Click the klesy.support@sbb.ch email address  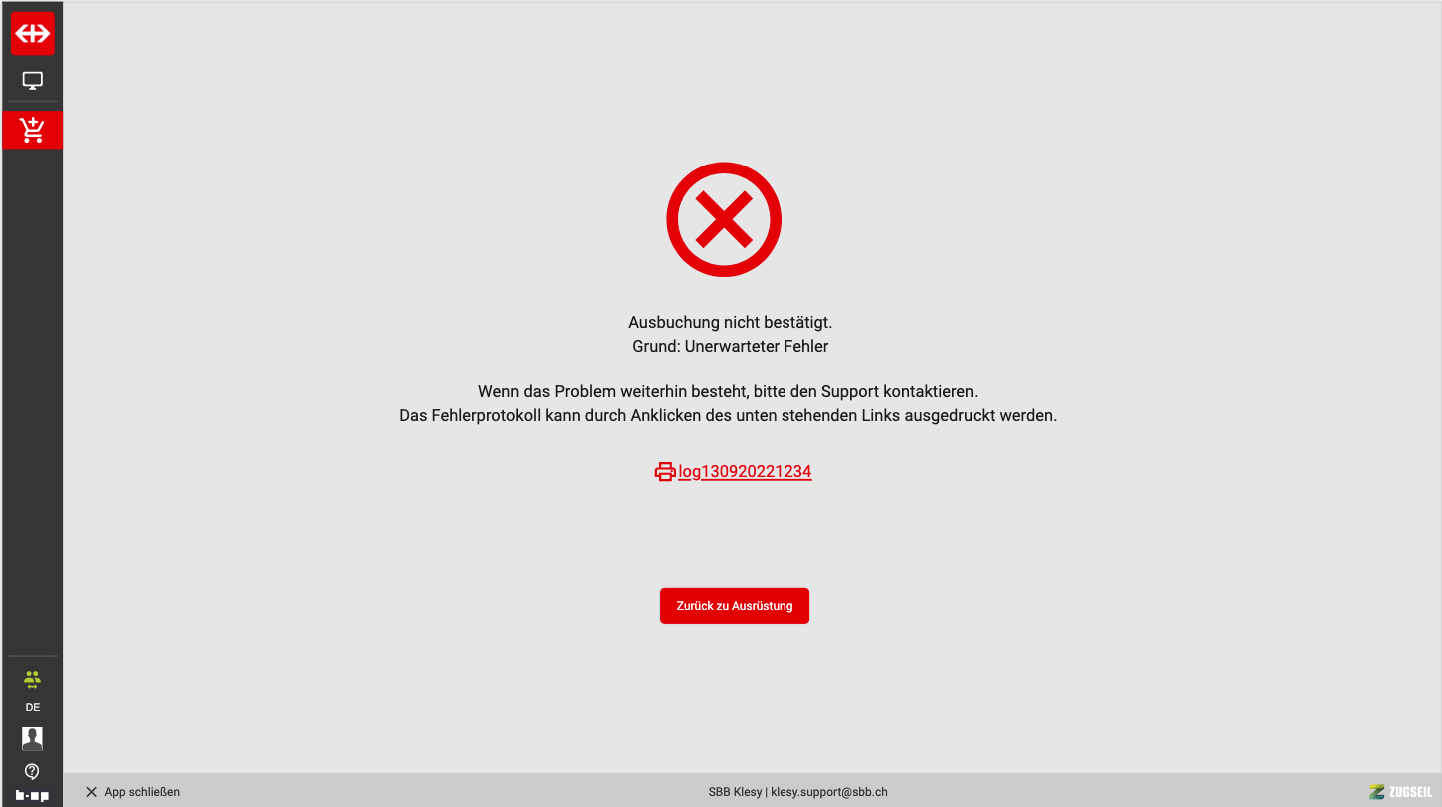tap(829, 792)
